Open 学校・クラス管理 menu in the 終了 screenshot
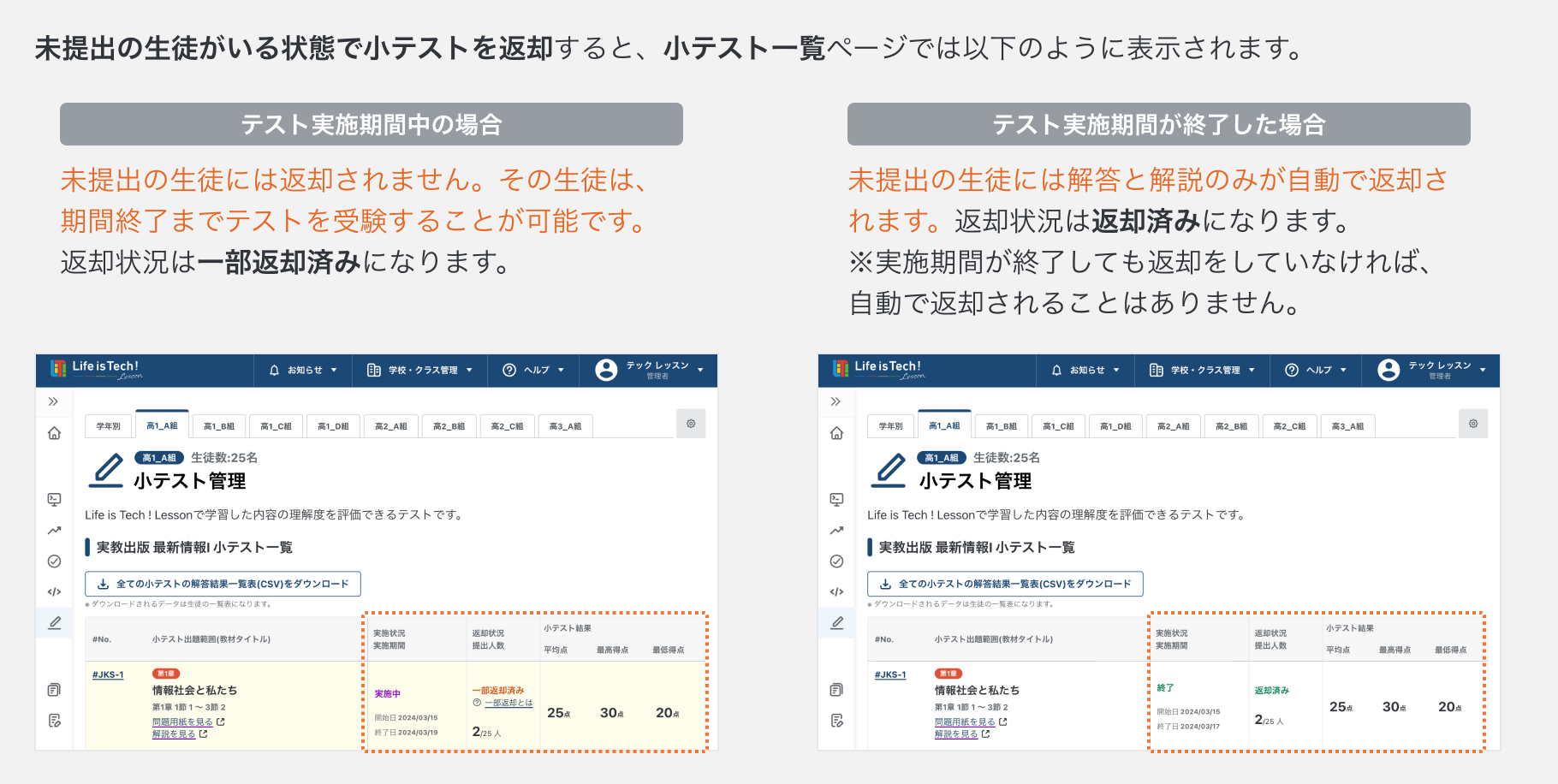 point(1202,371)
